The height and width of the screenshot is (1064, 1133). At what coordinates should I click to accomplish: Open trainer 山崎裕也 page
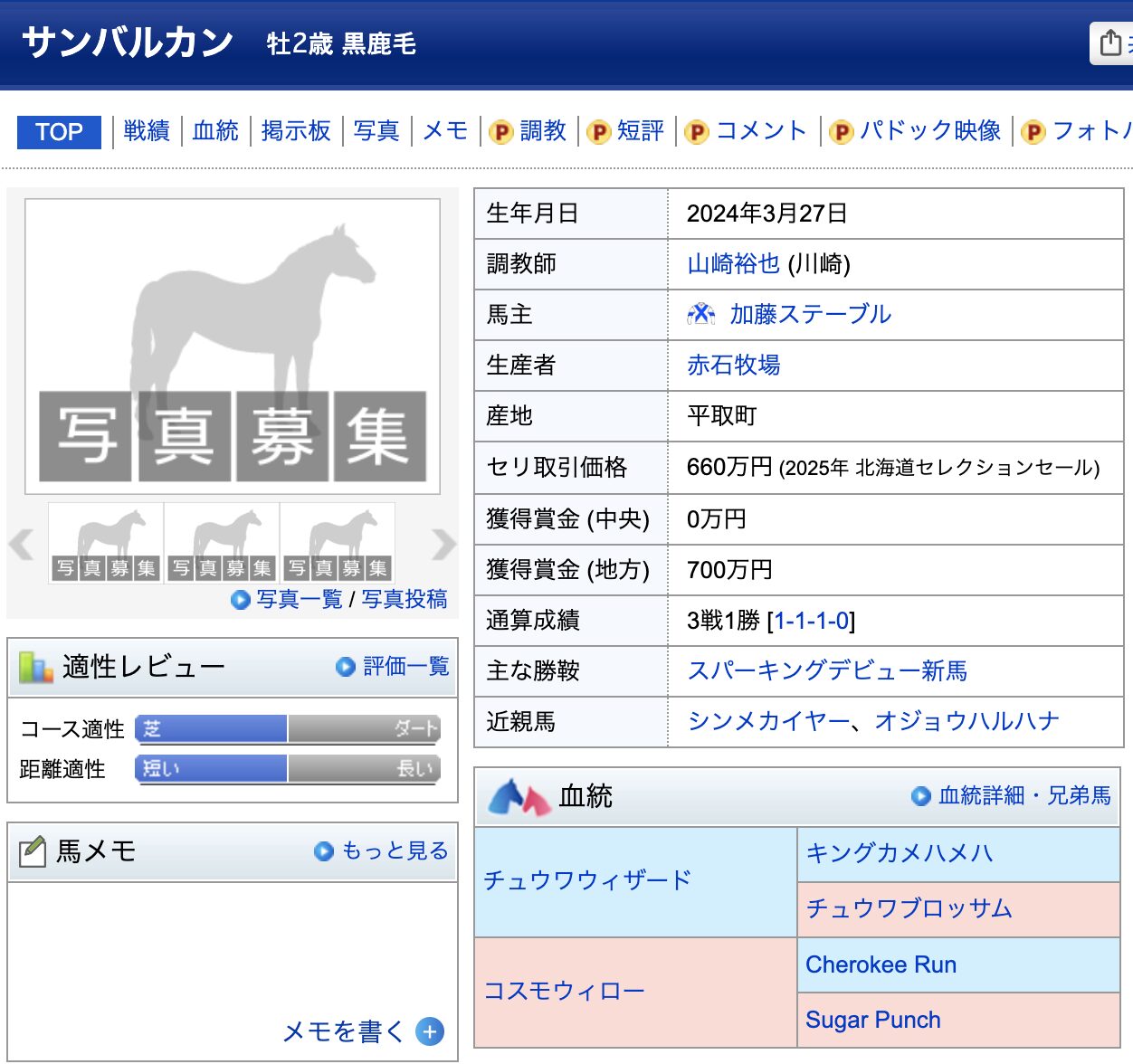(x=733, y=264)
